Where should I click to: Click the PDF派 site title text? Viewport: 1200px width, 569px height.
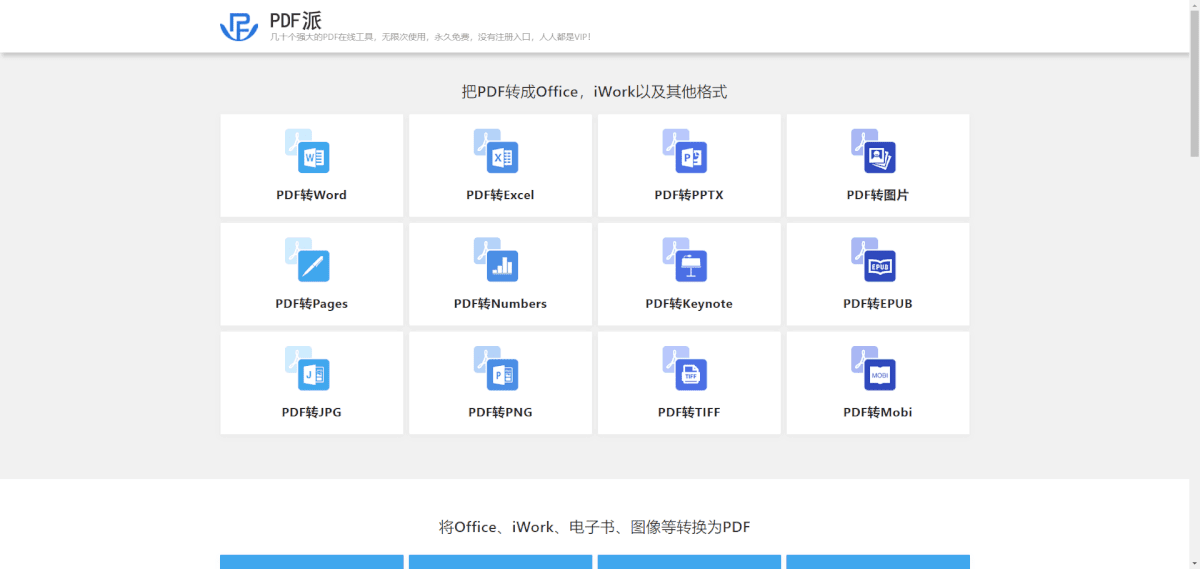[296, 20]
